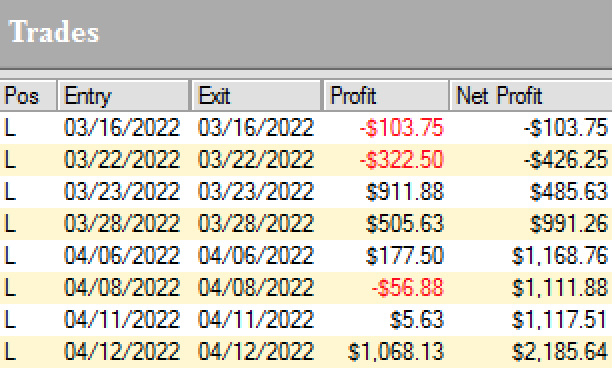Select net profit value $1,168.76
This screenshot has width=612, height=368.
pos(560,256)
